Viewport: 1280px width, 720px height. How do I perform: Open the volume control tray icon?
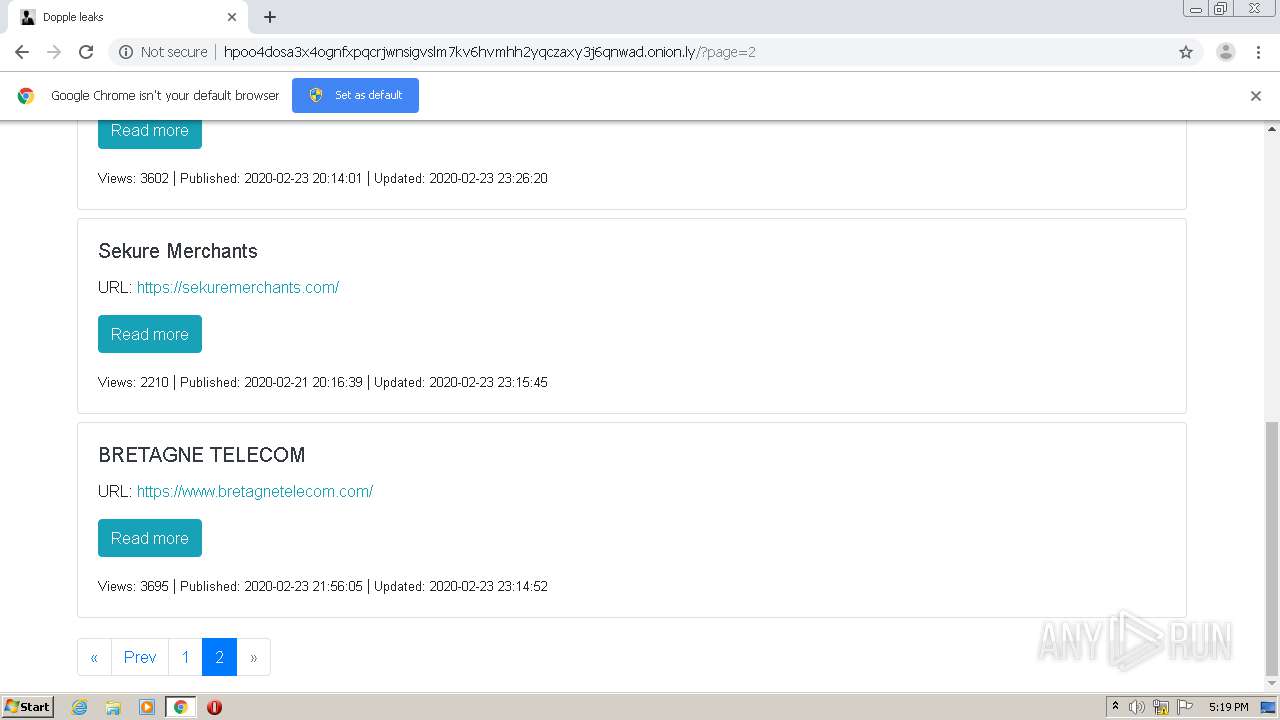click(x=1137, y=707)
